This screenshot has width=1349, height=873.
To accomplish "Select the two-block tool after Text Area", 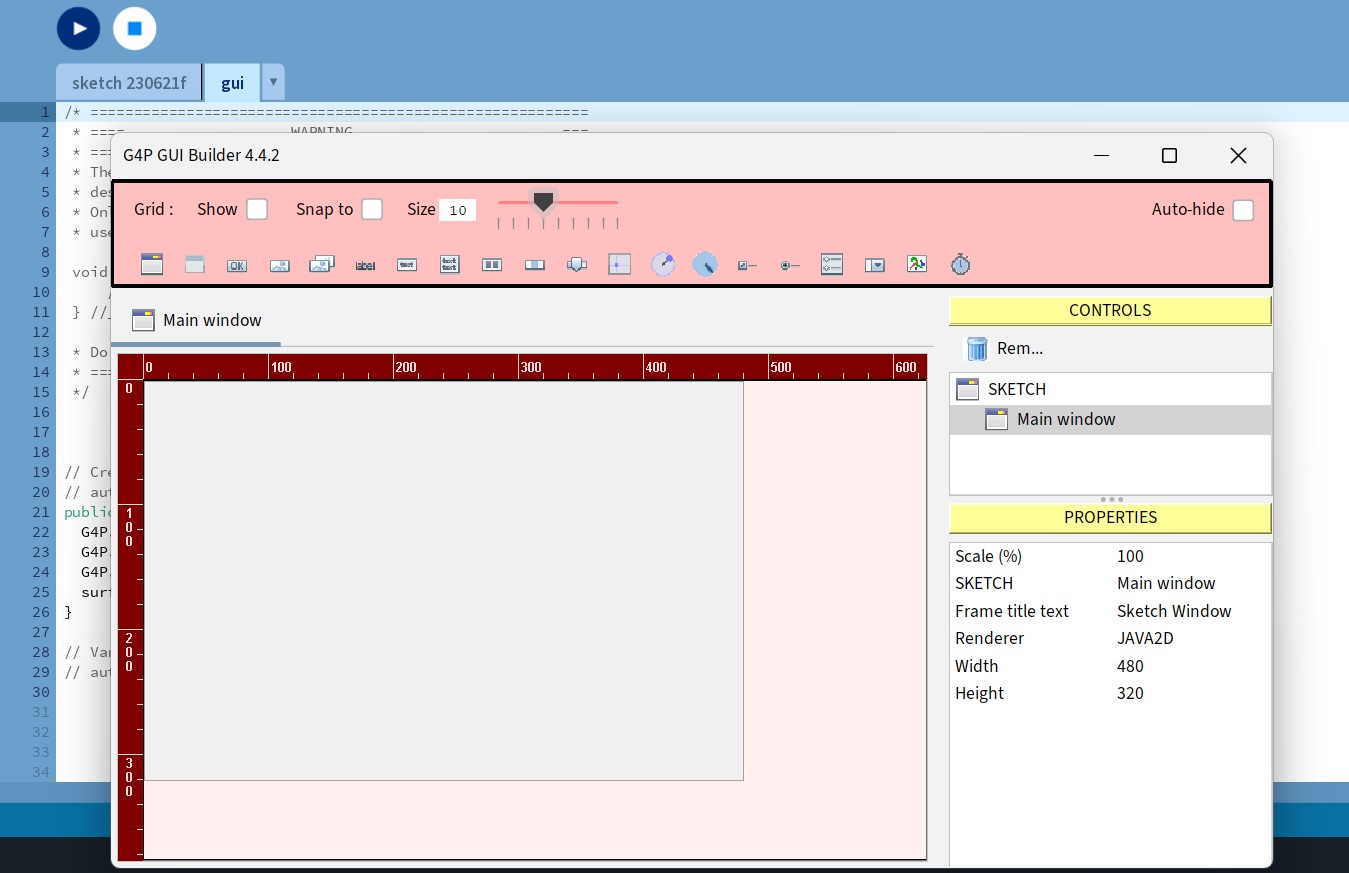I will pos(492,265).
